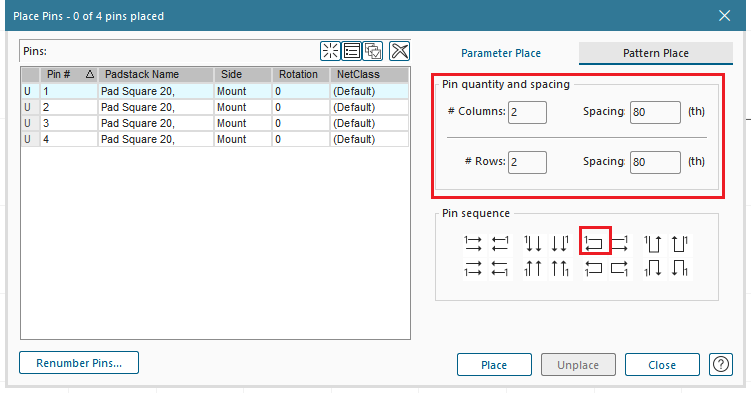The image size is (751, 393).
Task: Click (Default) NetClass cell of pin 1
Action: (x=369, y=91)
